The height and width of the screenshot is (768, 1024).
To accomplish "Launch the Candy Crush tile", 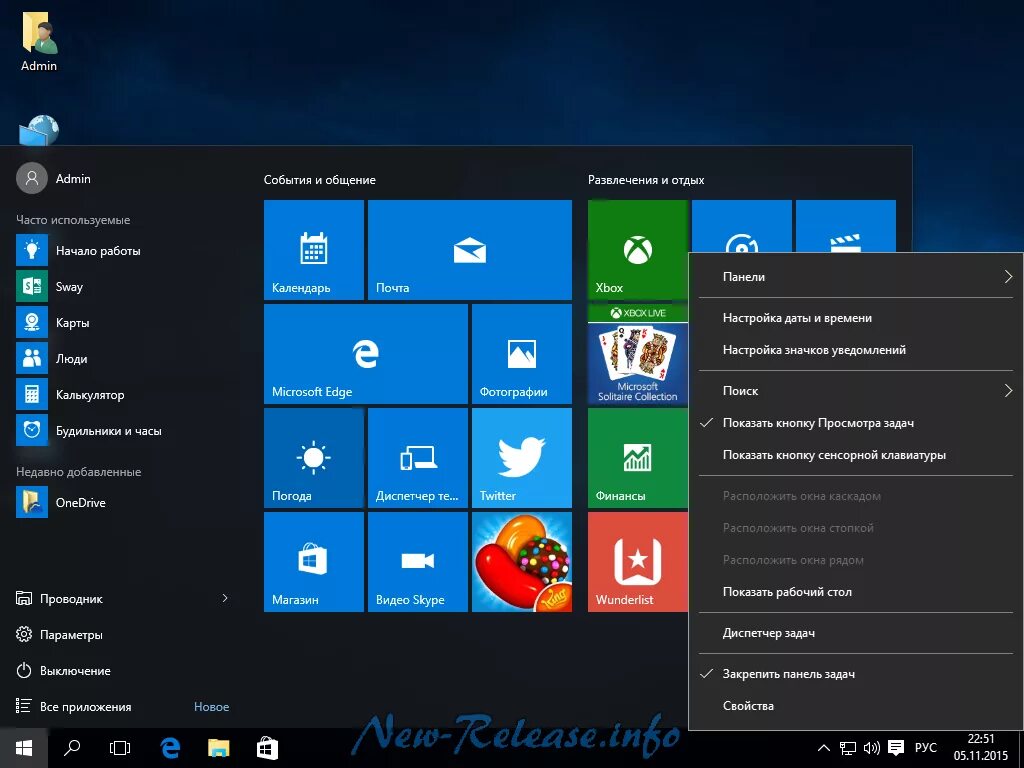I will 522,562.
